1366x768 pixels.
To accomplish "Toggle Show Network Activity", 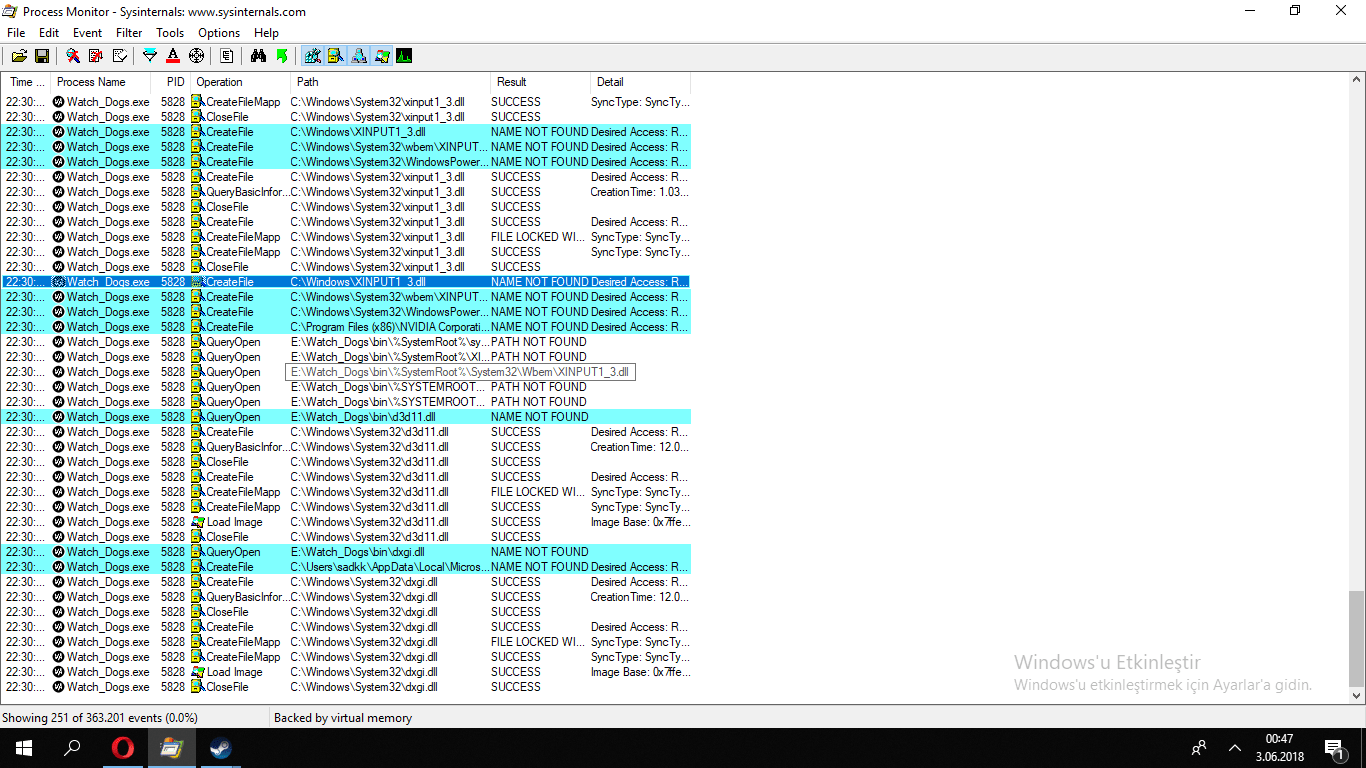I will pyautogui.click(x=358, y=56).
